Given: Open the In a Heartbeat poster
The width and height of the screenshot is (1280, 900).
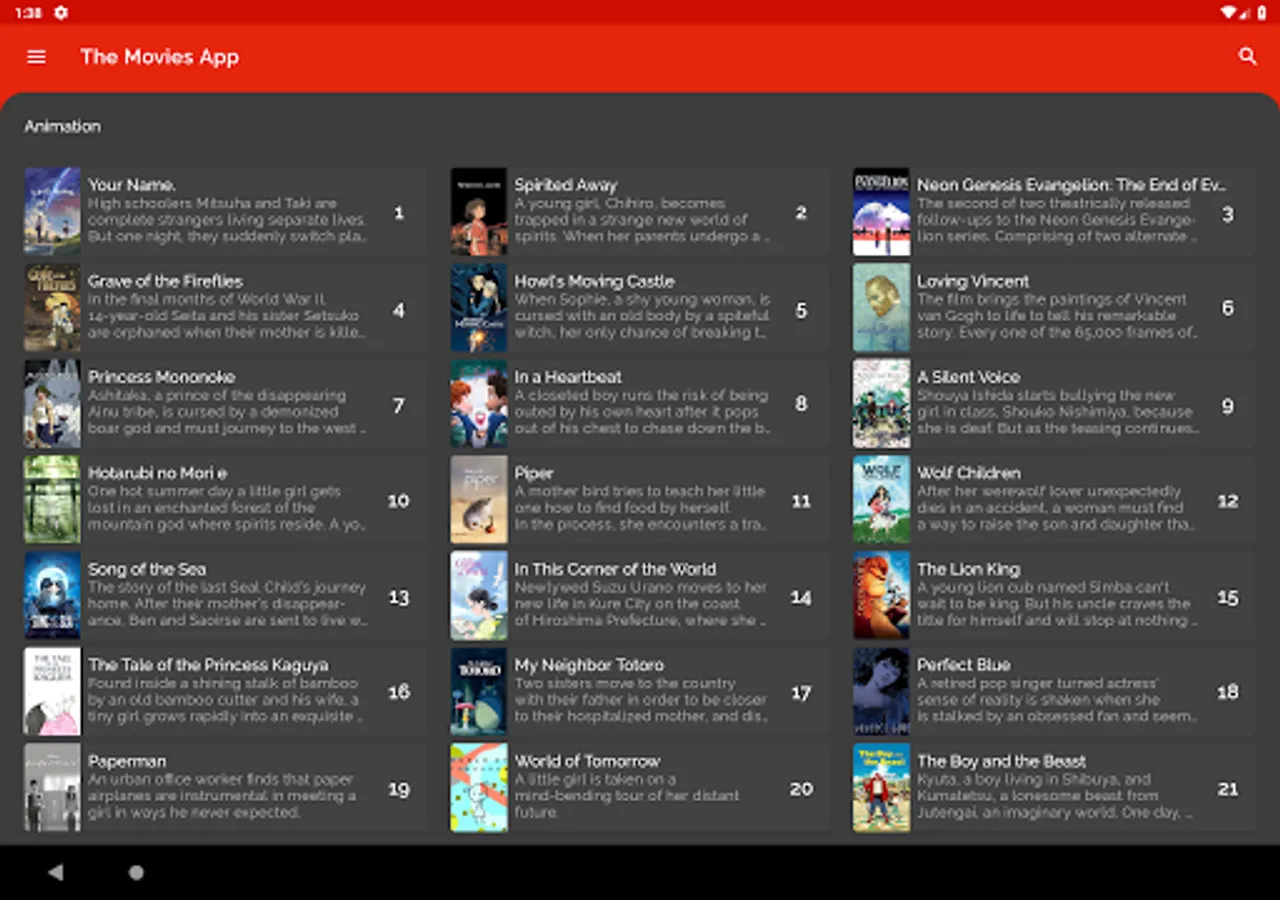Looking at the screenshot, I should 479,404.
